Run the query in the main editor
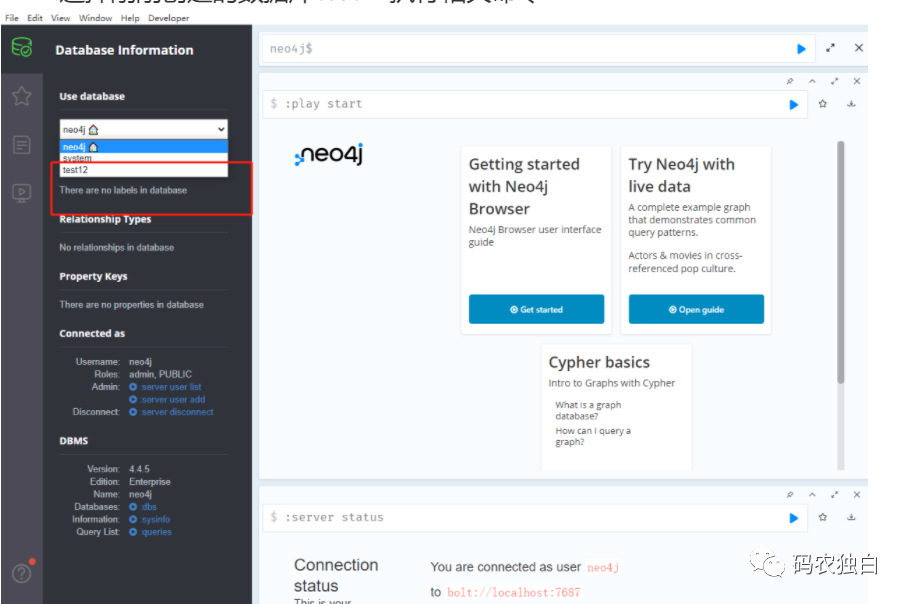Viewport: 909px width, 604px height. tap(801, 49)
